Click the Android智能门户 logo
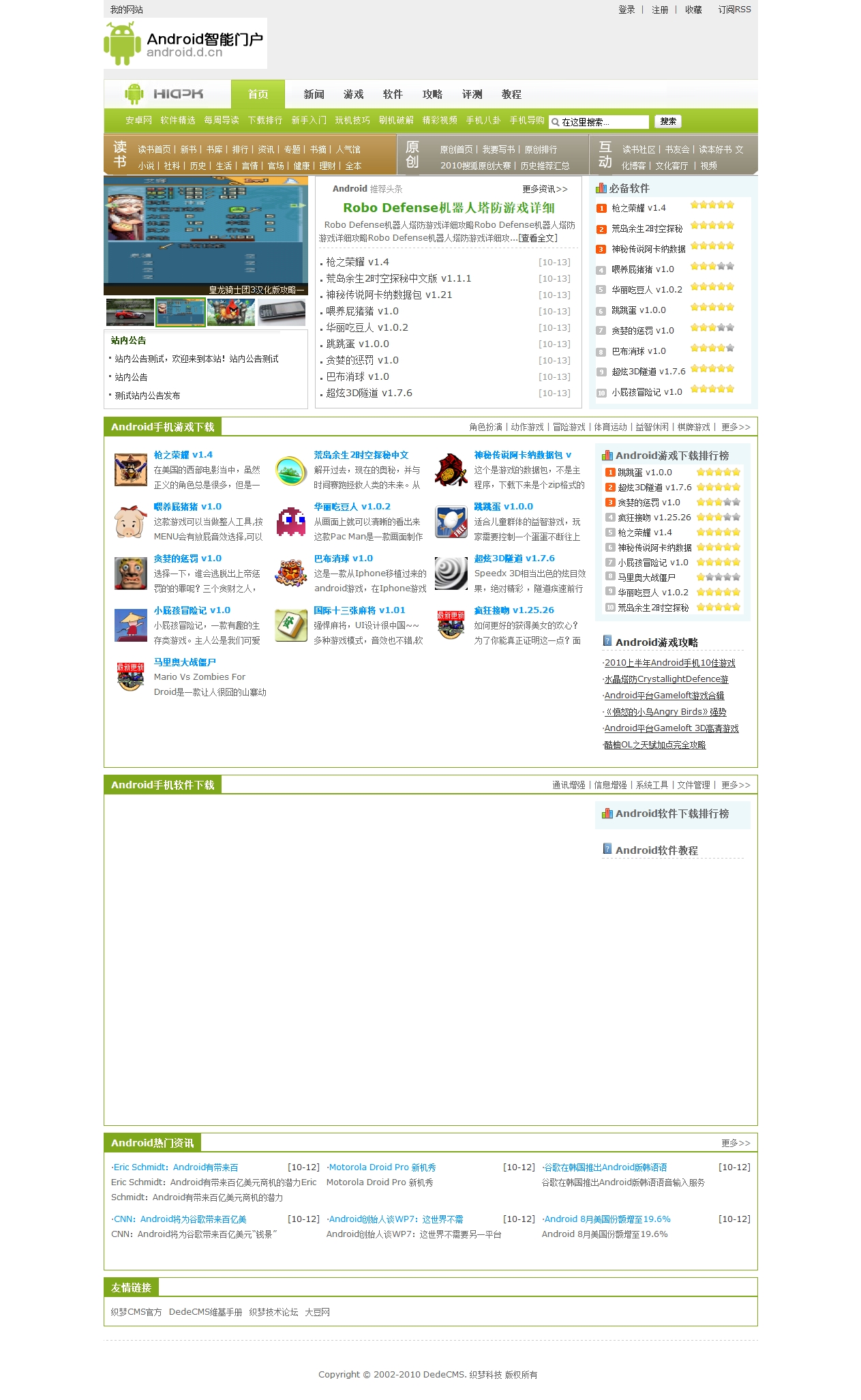 click(185, 44)
